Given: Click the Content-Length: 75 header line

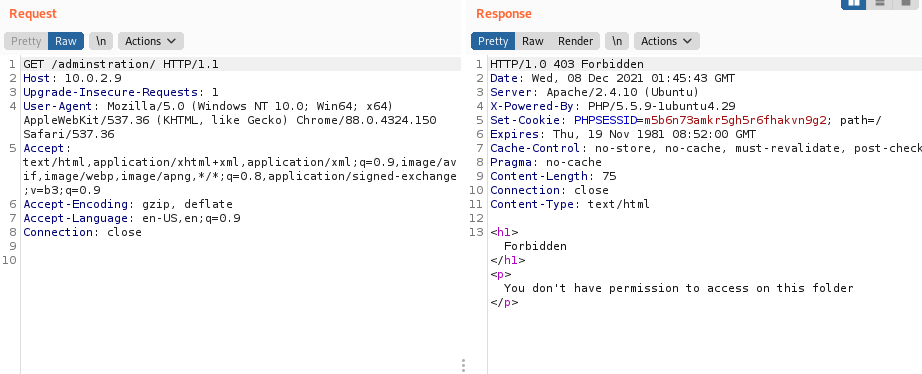Looking at the screenshot, I should pyautogui.click(x=553, y=176).
